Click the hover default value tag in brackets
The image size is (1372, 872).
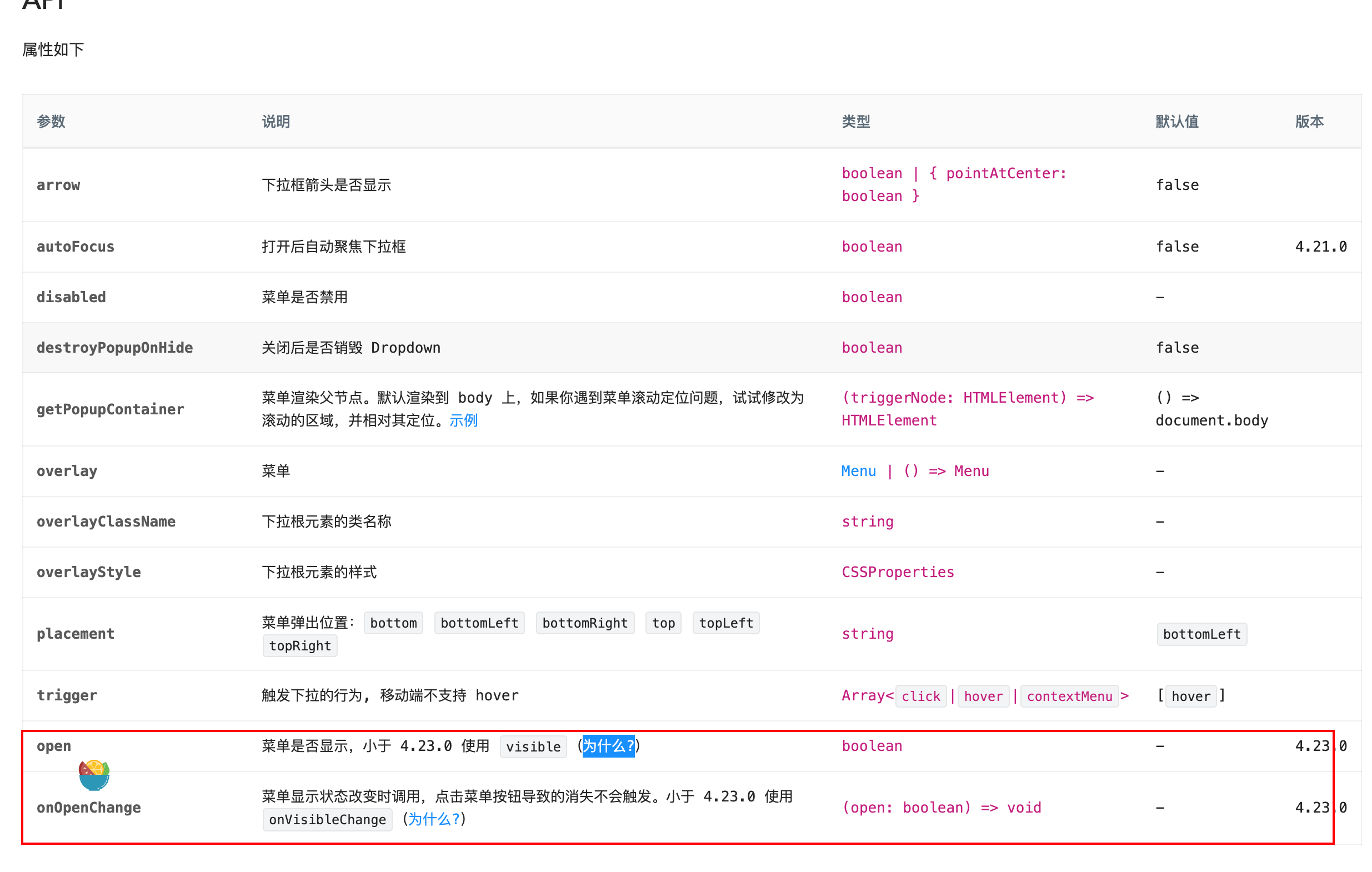[1191, 696]
